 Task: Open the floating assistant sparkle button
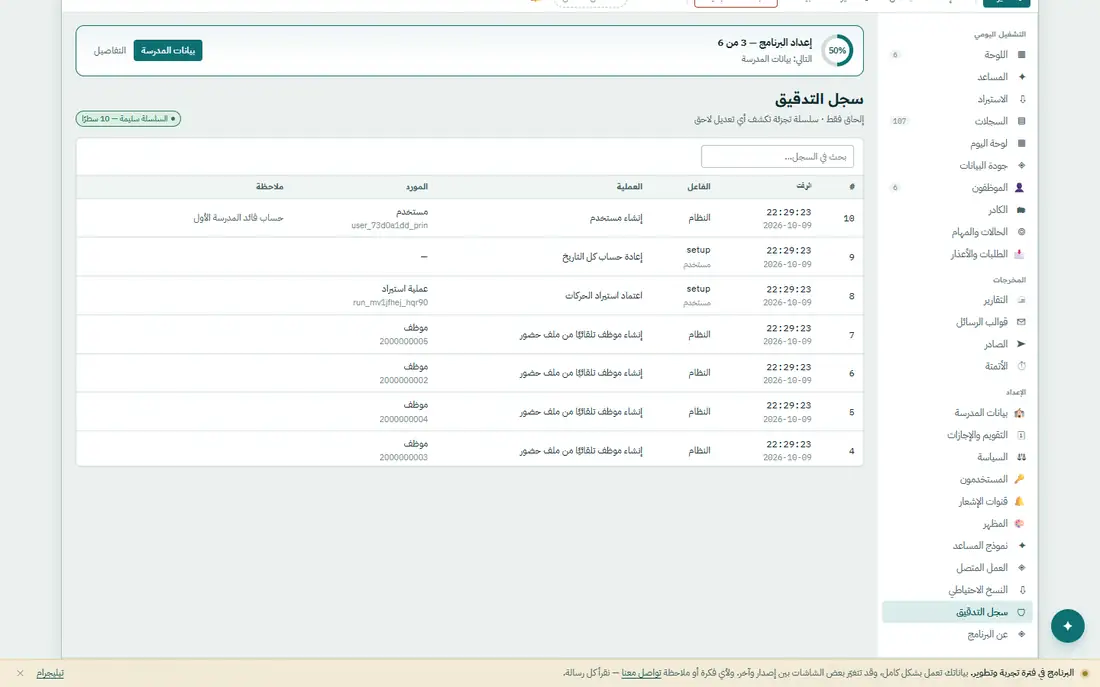(1067, 626)
